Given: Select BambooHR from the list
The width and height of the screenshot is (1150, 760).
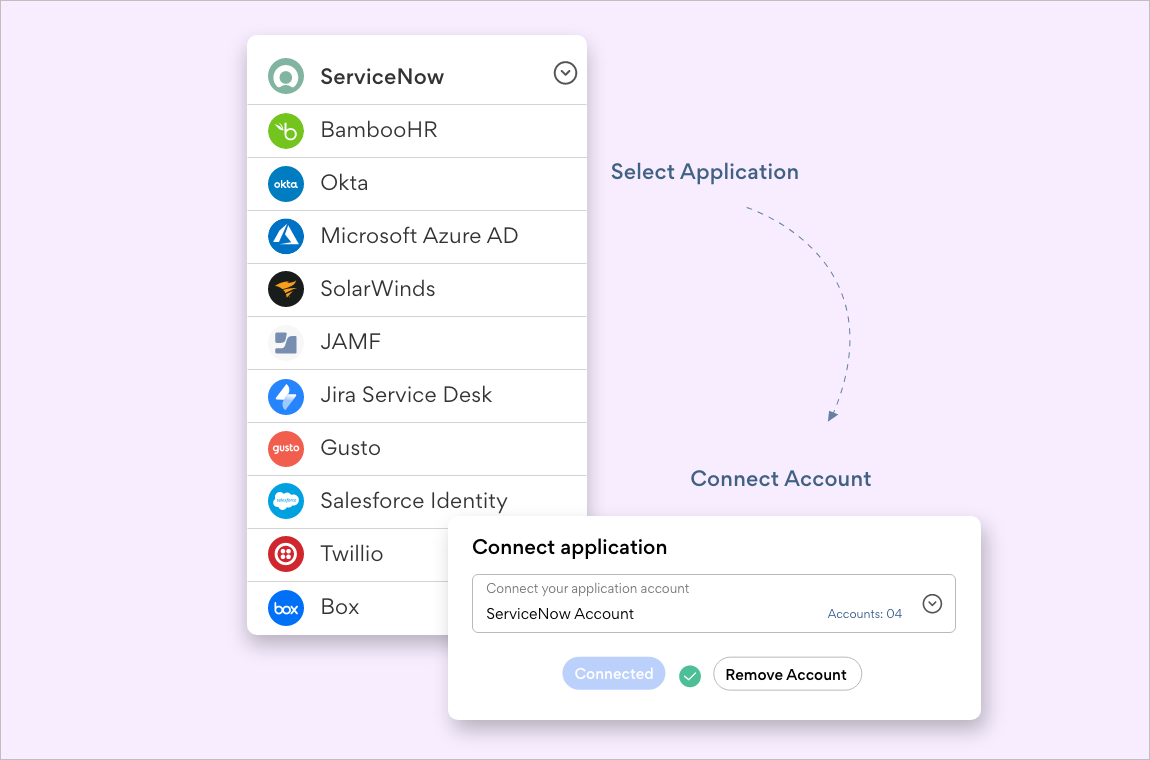Looking at the screenshot, I should click(x=417, y=131).
